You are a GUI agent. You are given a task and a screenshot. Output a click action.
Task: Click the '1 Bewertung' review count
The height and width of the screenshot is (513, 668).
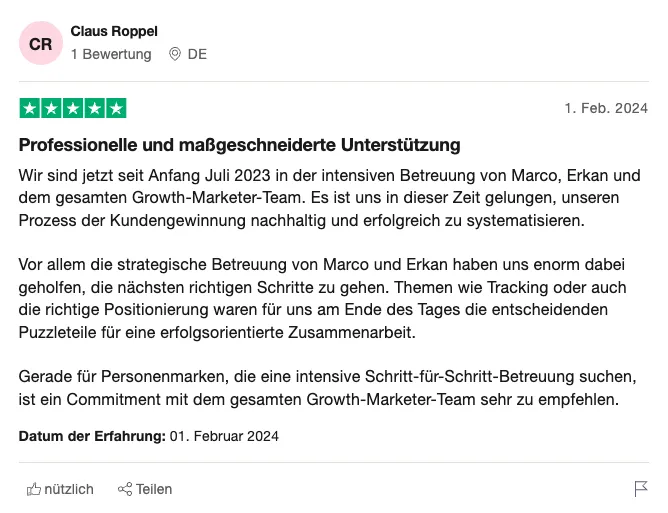click(111, 54)
